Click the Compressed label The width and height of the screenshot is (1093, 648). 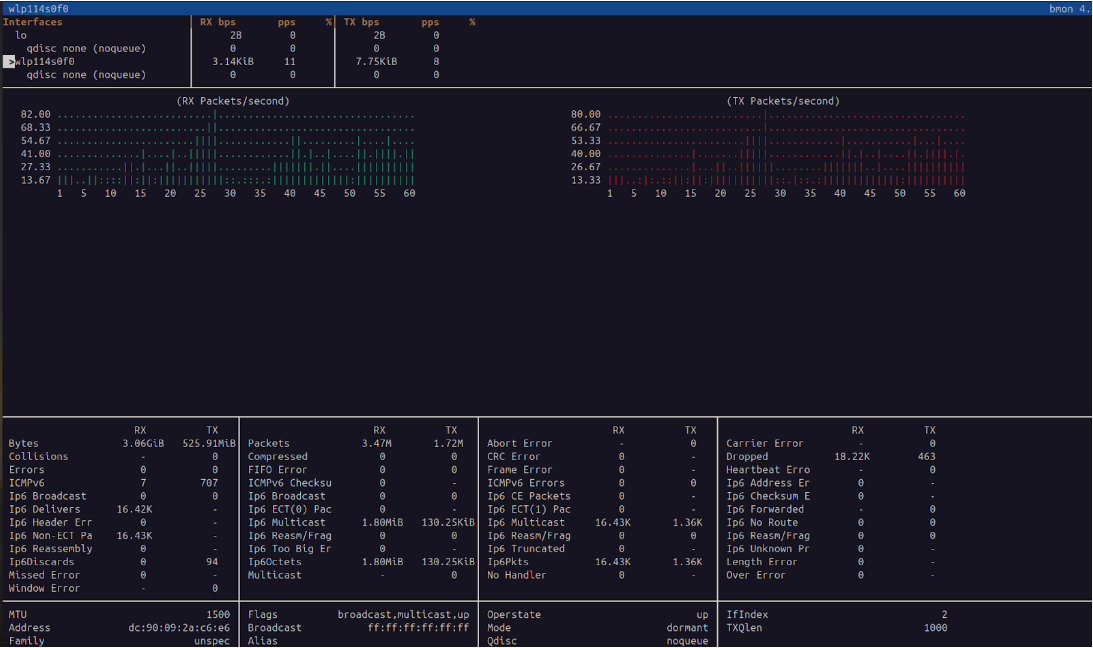277,457
